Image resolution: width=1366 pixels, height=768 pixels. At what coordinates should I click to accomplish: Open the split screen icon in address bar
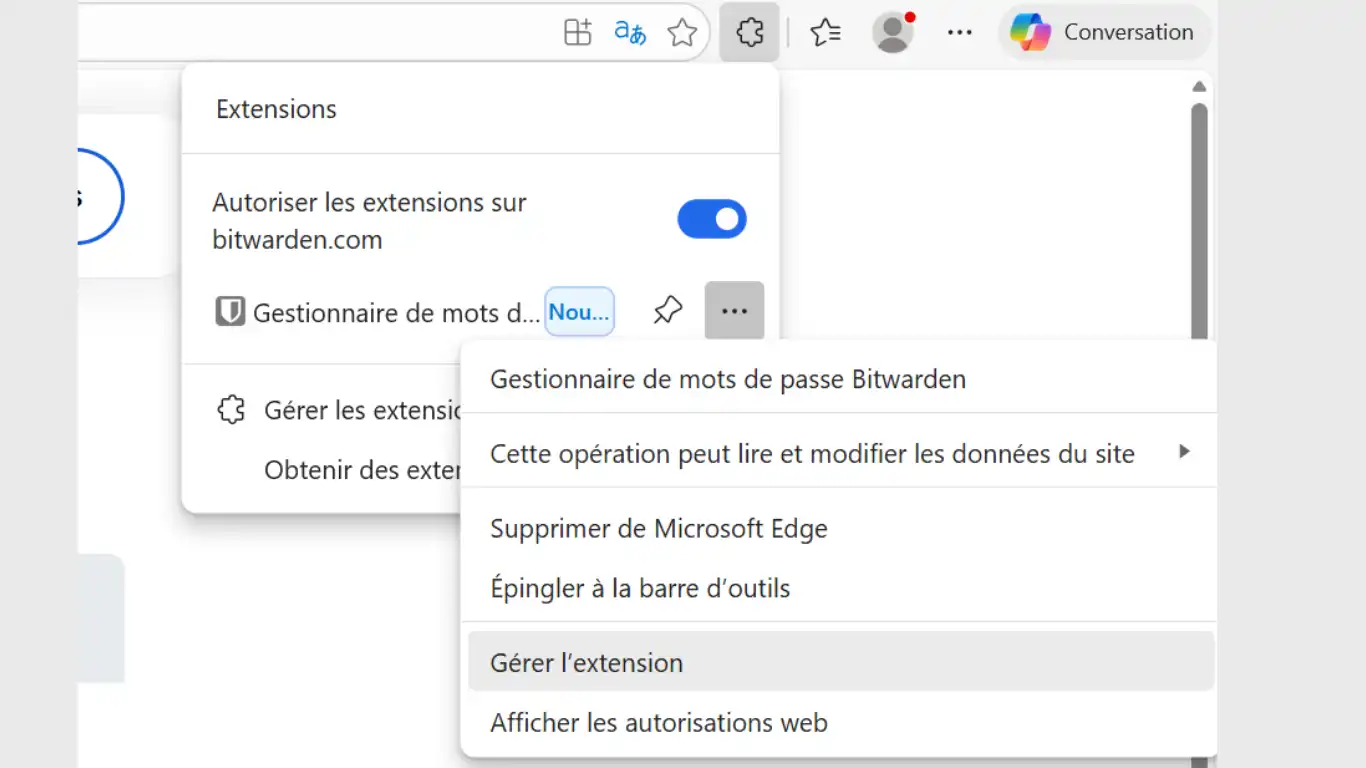coord(578,33)
